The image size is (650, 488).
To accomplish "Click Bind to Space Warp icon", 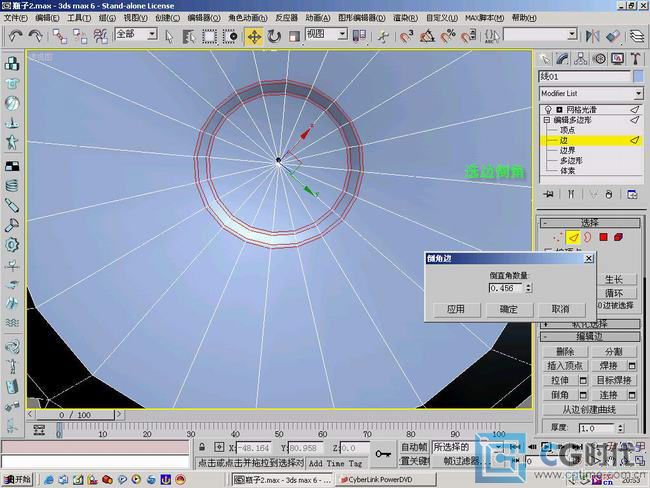I will 100,36.
